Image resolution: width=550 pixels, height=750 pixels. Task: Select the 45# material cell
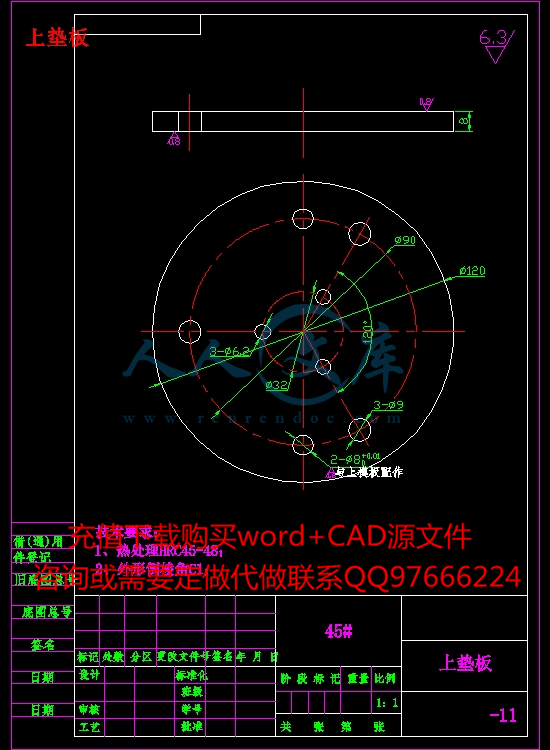coord(339,631)
